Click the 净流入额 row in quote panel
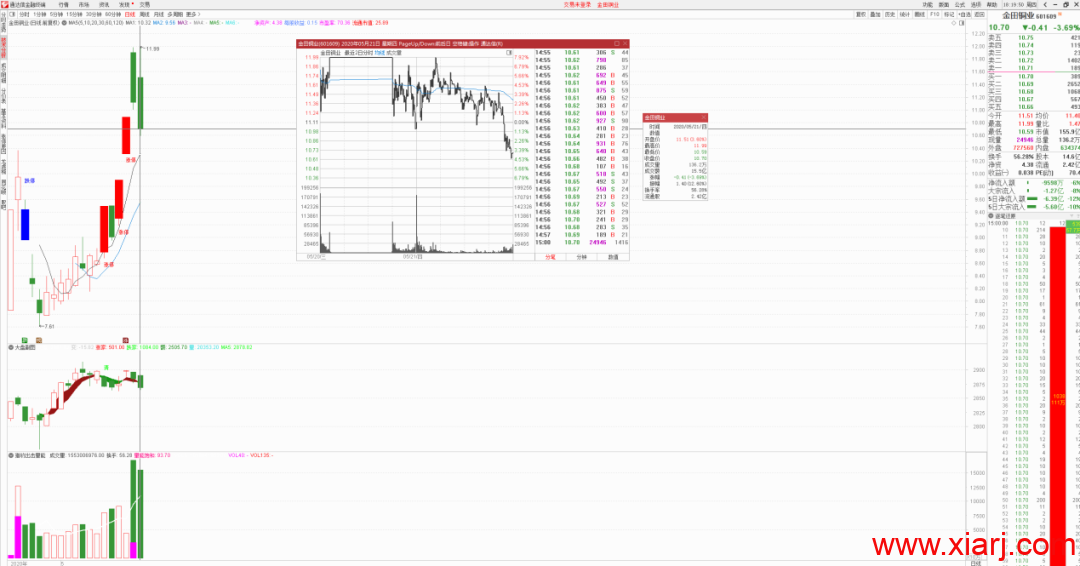1080x566 pixels. 1034,182
